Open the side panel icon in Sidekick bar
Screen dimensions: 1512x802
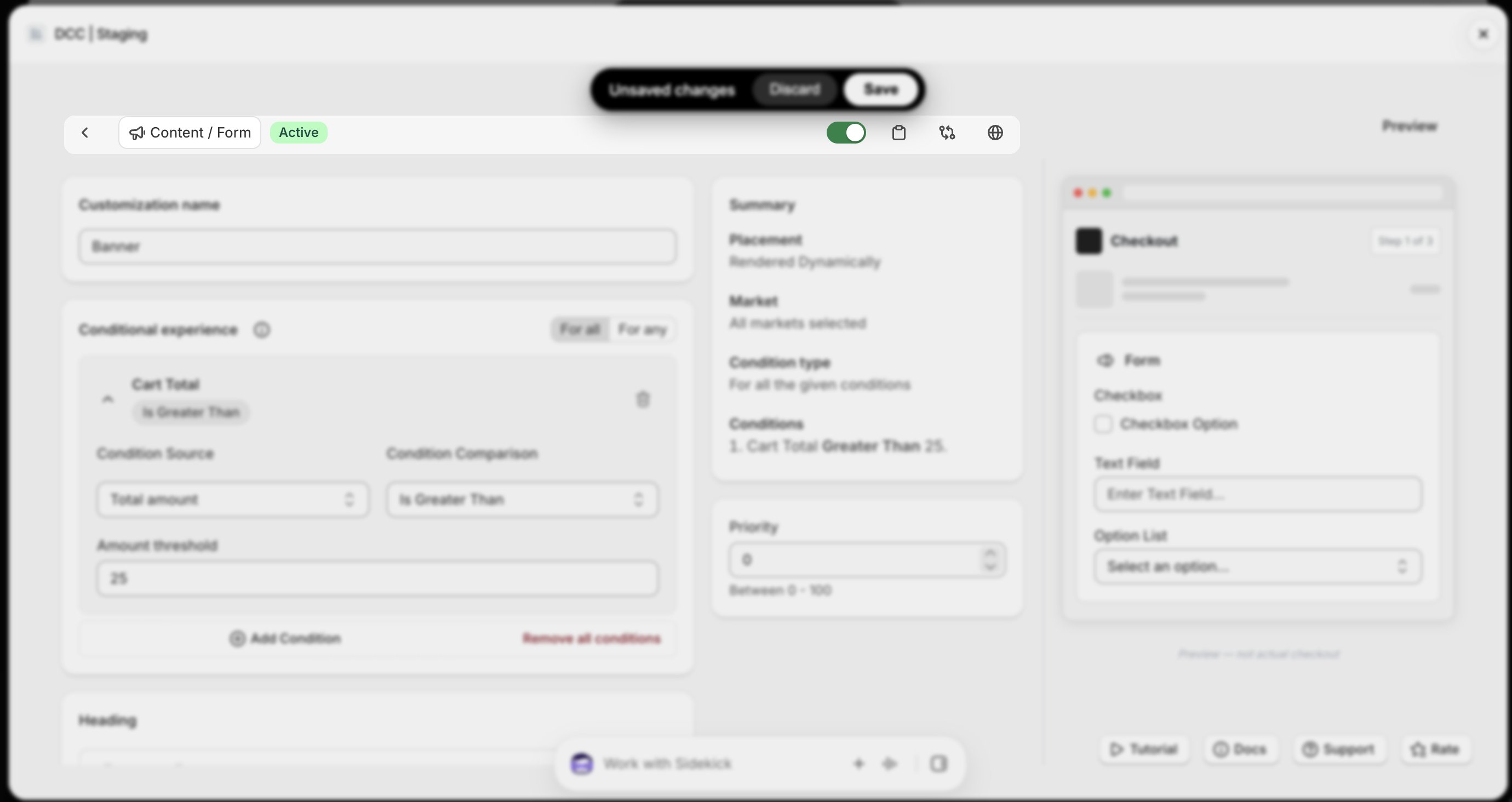coord(938,763)
